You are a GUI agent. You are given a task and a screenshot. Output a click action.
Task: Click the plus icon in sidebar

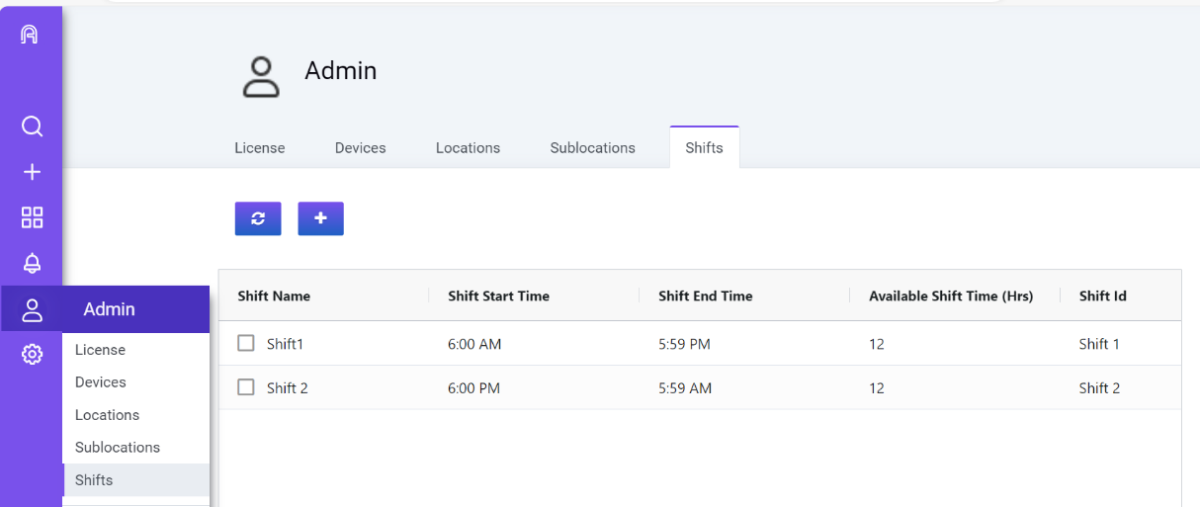click(32, 172)
